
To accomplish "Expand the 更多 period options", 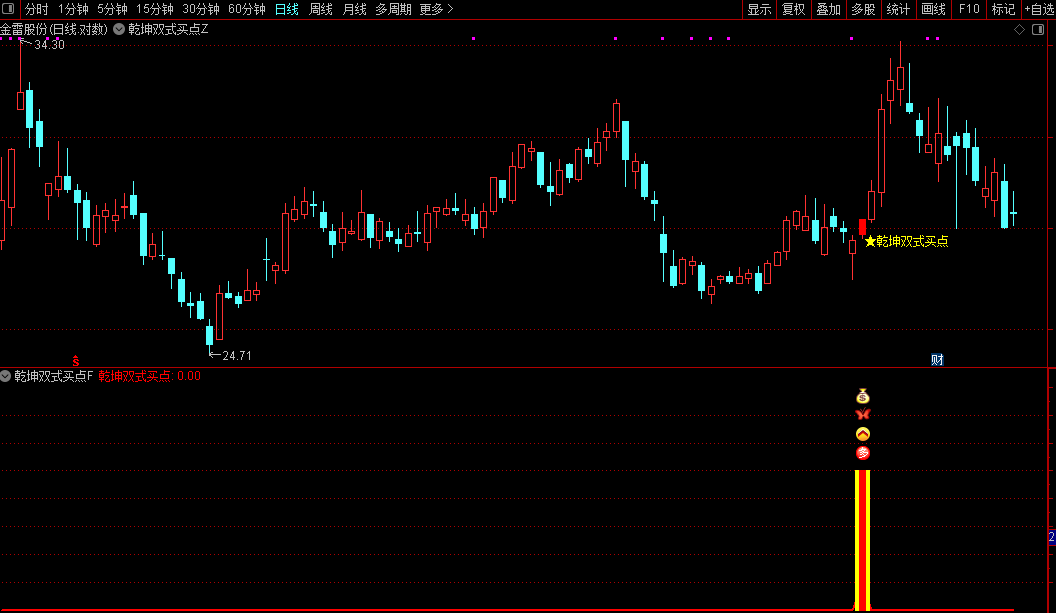I will pyautogui.click(x=436, y=9).
